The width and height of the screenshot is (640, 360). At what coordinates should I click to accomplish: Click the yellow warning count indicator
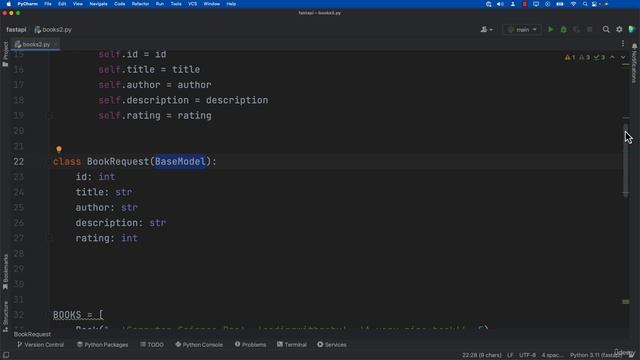pos(569,58)
